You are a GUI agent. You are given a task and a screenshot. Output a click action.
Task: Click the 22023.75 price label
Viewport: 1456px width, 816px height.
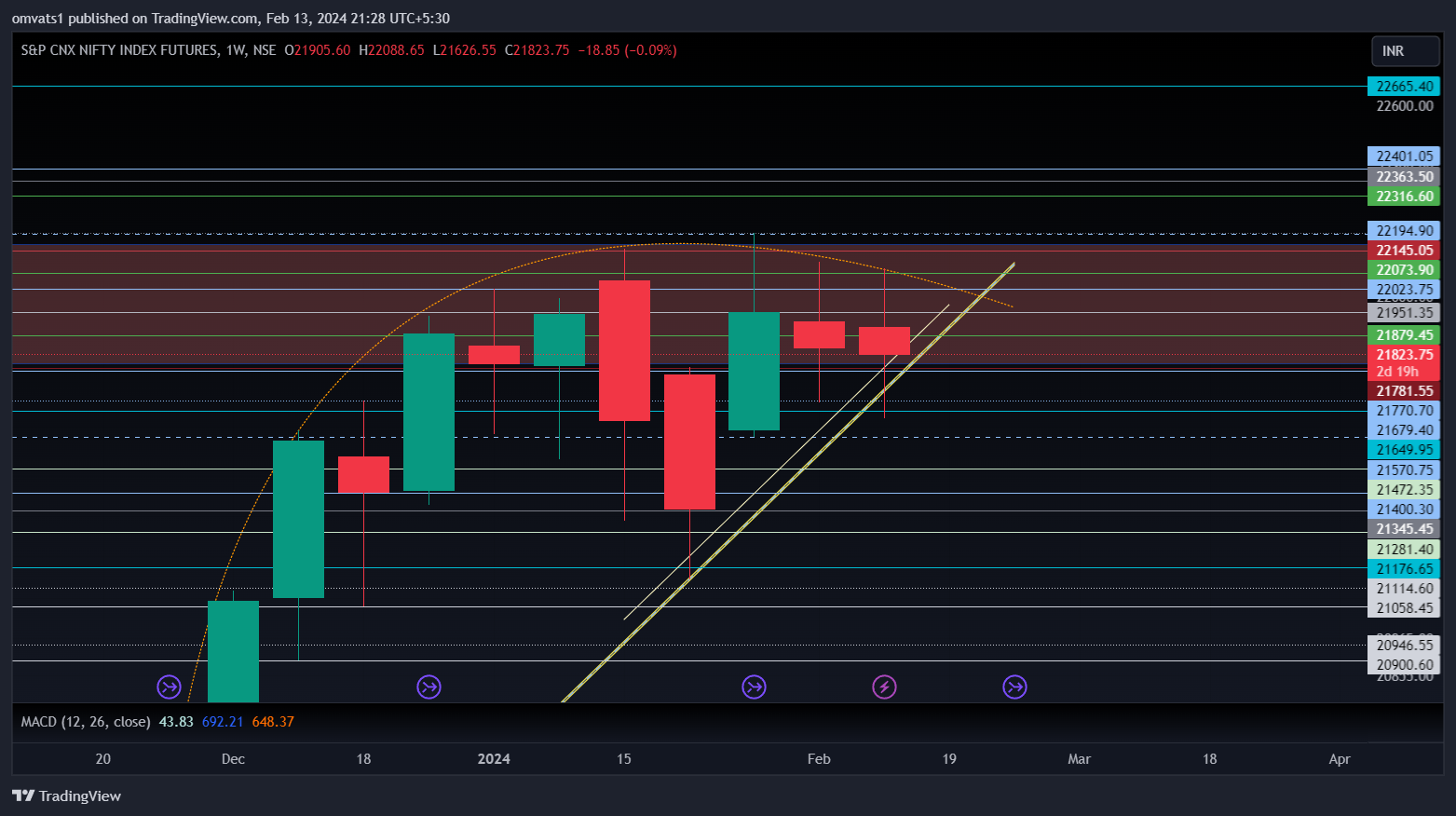[x=1404, y=290]
